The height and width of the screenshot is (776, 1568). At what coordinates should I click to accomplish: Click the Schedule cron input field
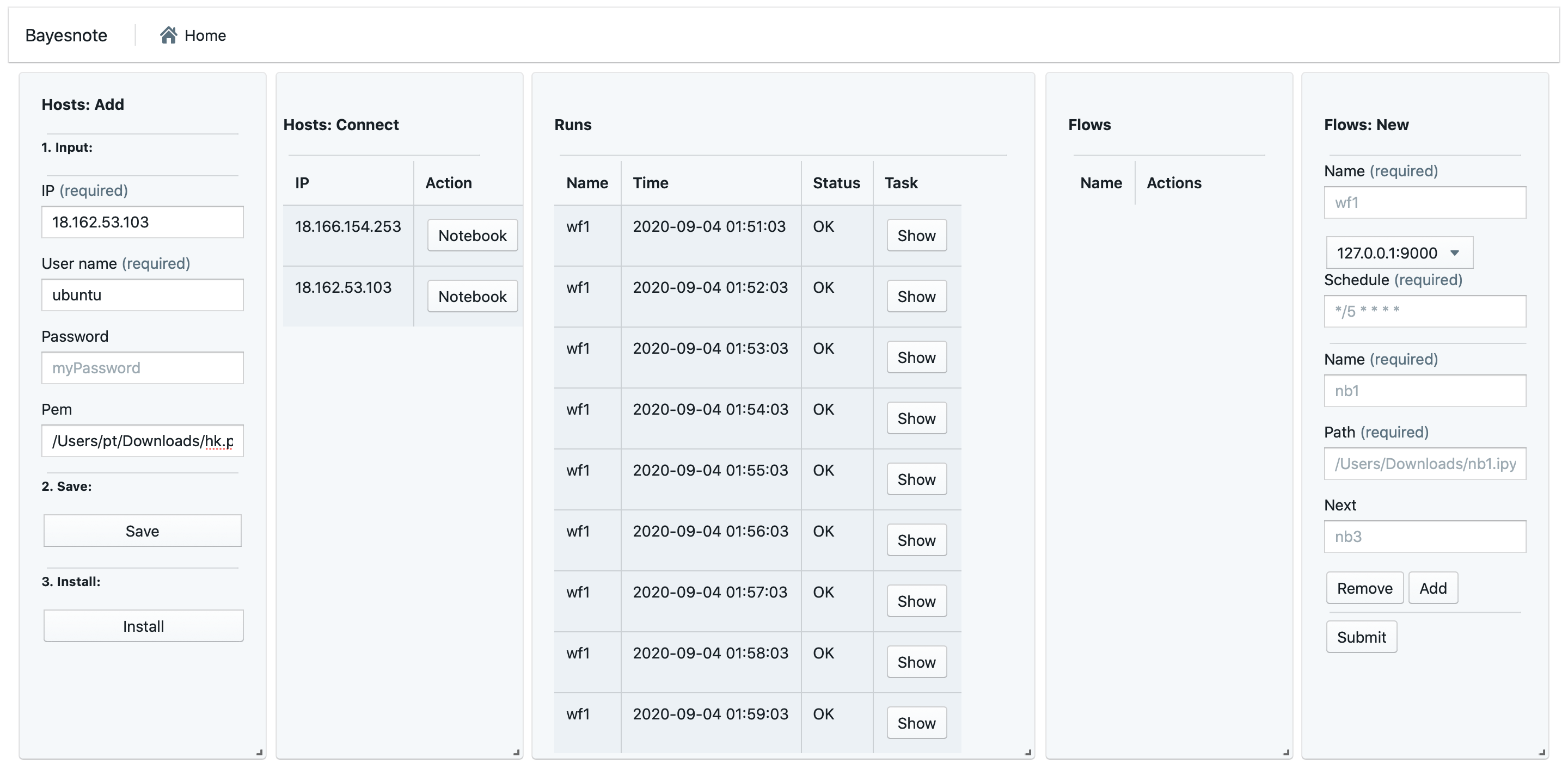(1424, 312)
